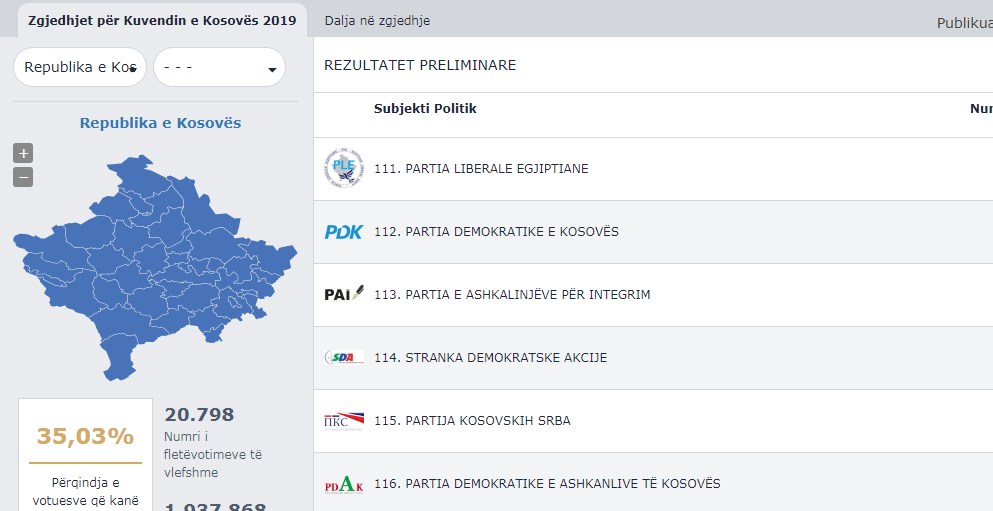Expand the '- - -' municipality dropdown
The width and height of the screenshot is (993, 511).
219,67
